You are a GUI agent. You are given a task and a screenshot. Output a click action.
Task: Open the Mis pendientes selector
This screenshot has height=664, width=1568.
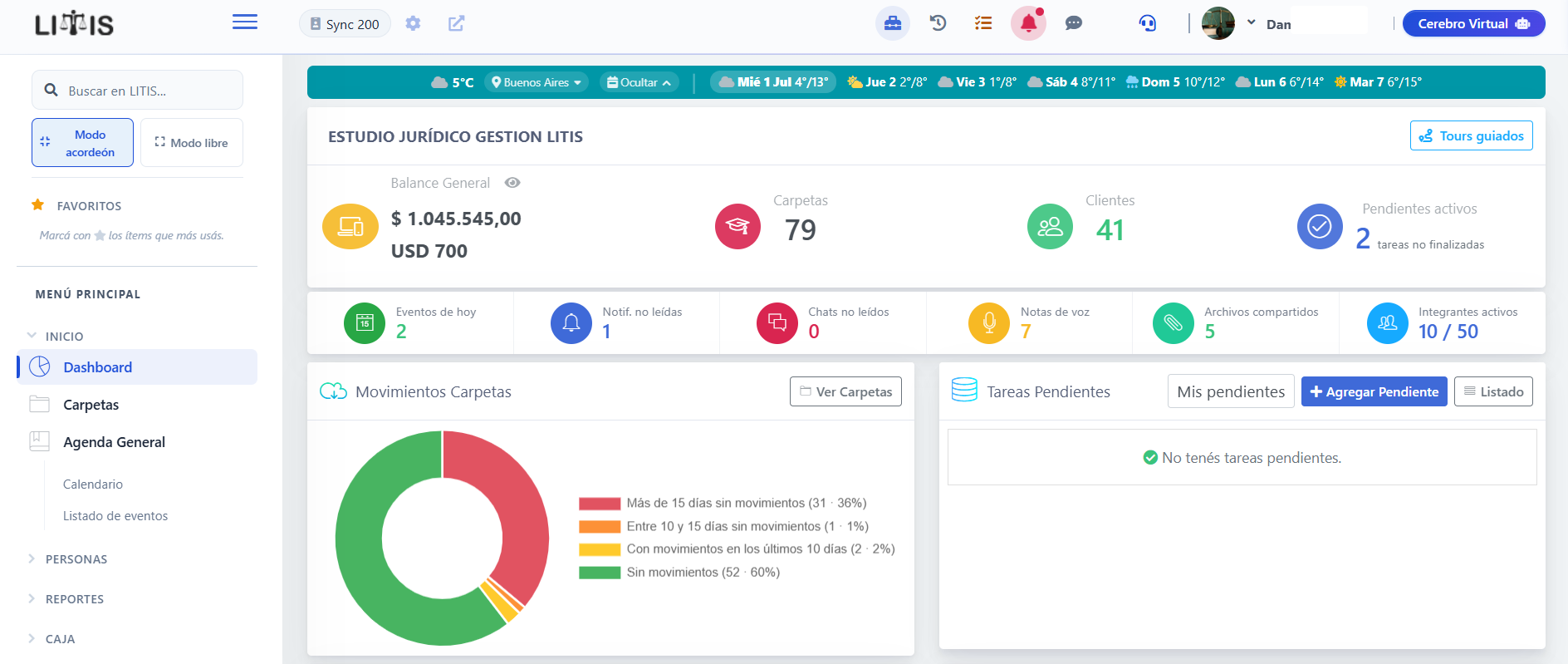pyautogui.click(x=1231, y=391)
